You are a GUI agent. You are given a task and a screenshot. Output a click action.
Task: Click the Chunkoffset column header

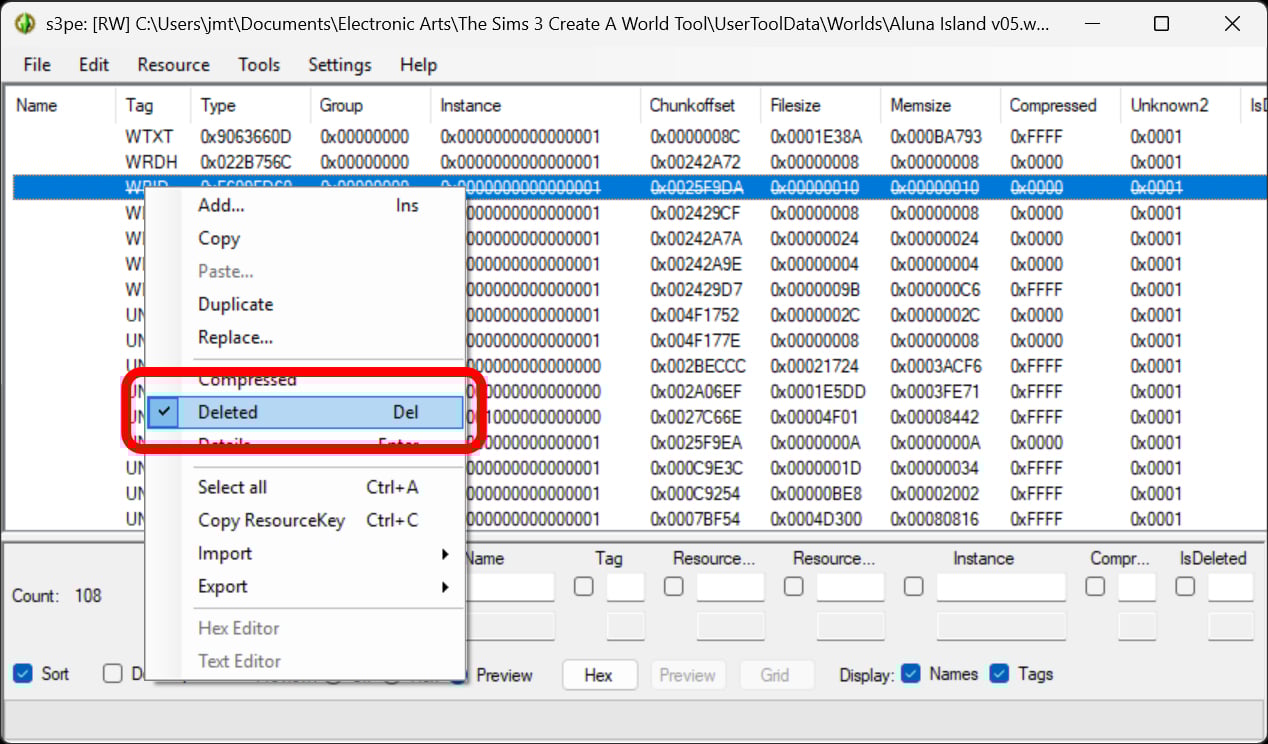tap(692, 105)
